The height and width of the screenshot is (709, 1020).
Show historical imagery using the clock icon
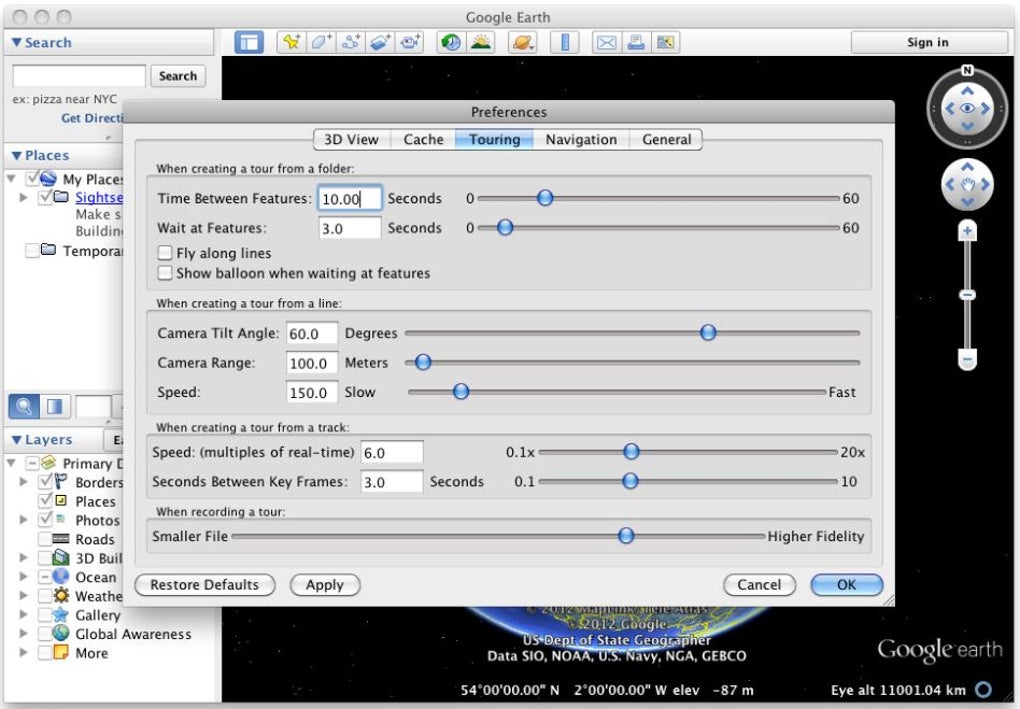click(x=451, y=43)
